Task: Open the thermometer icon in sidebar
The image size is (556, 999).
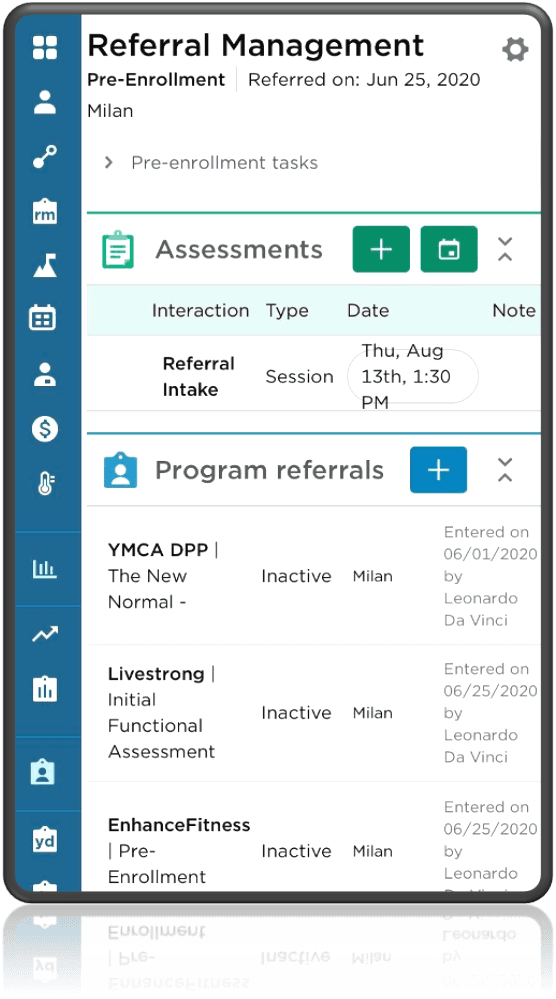Action: 45,484
